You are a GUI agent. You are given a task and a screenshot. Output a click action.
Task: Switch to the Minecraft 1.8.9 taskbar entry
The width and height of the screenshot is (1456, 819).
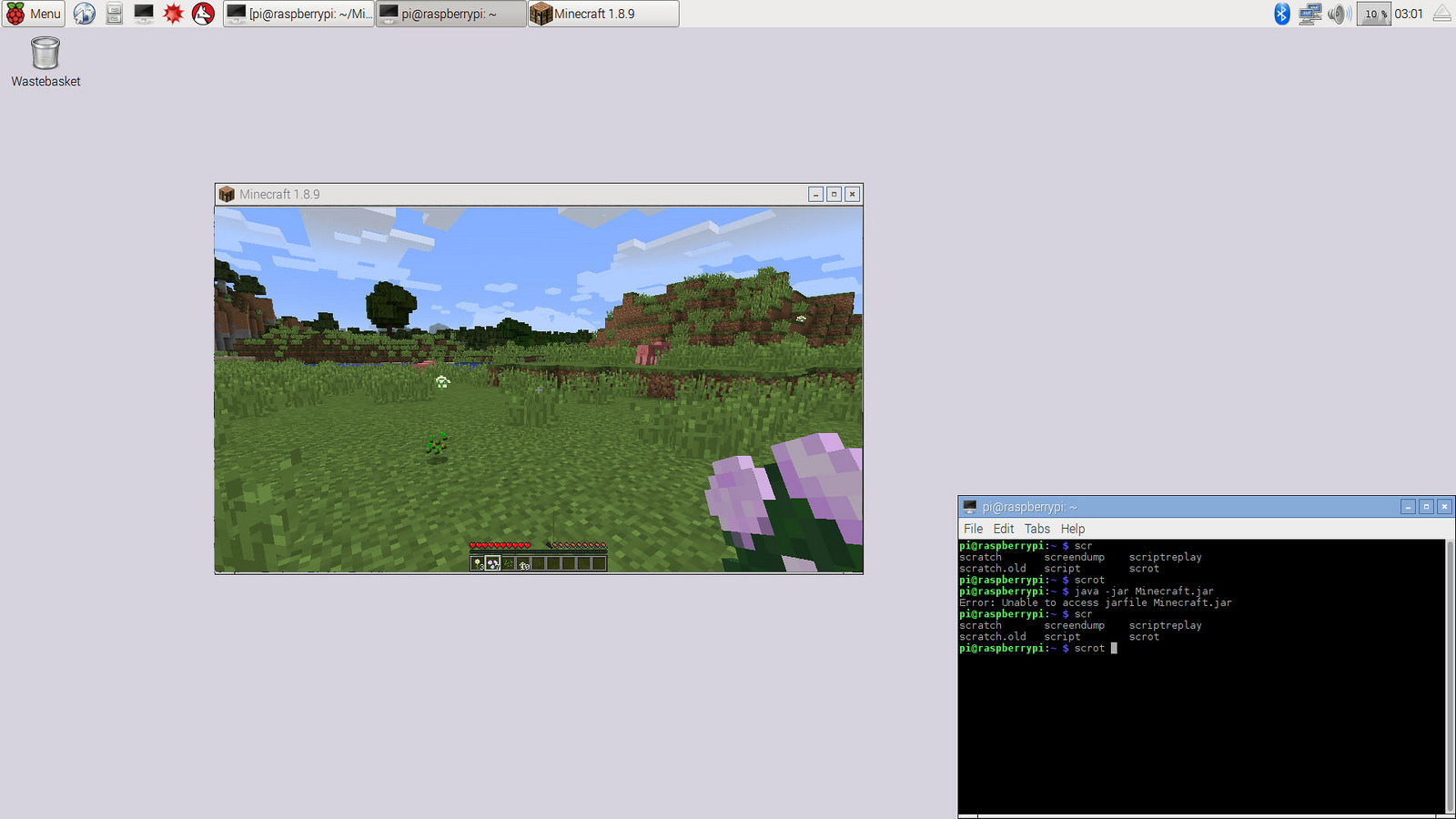603,14
